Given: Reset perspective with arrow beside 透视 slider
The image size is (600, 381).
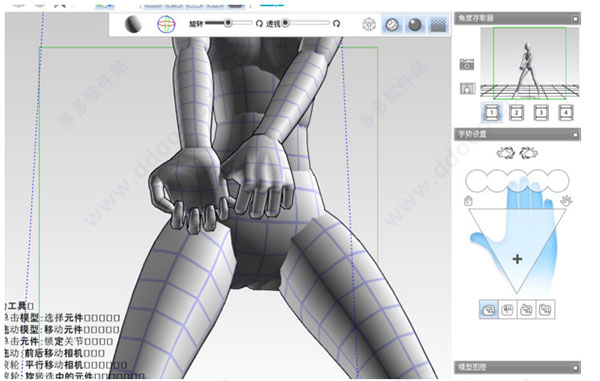Looking at the screenshot, I should [x=336, y=24].
